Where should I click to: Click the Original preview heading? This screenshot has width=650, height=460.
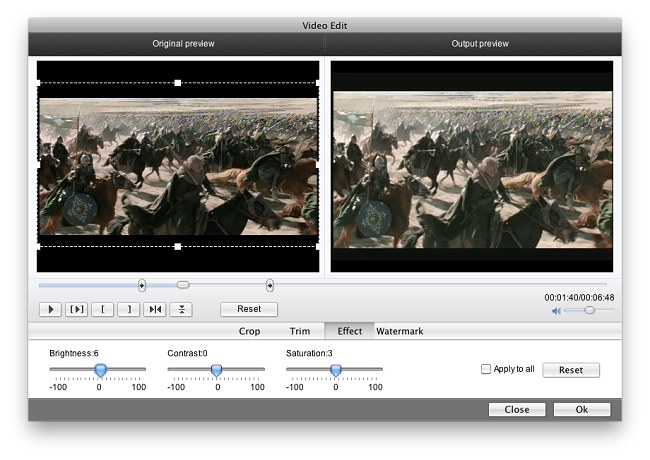[183, 44]
